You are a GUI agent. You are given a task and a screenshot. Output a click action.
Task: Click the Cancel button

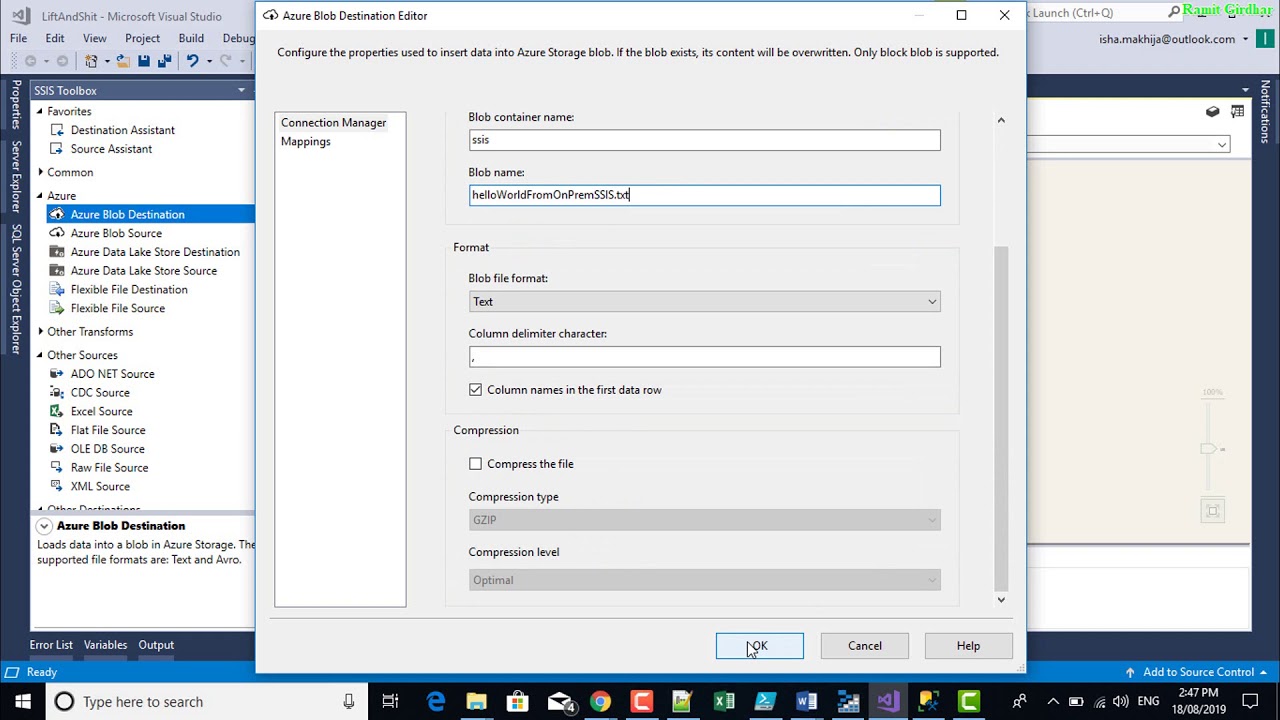coord(865,646)
